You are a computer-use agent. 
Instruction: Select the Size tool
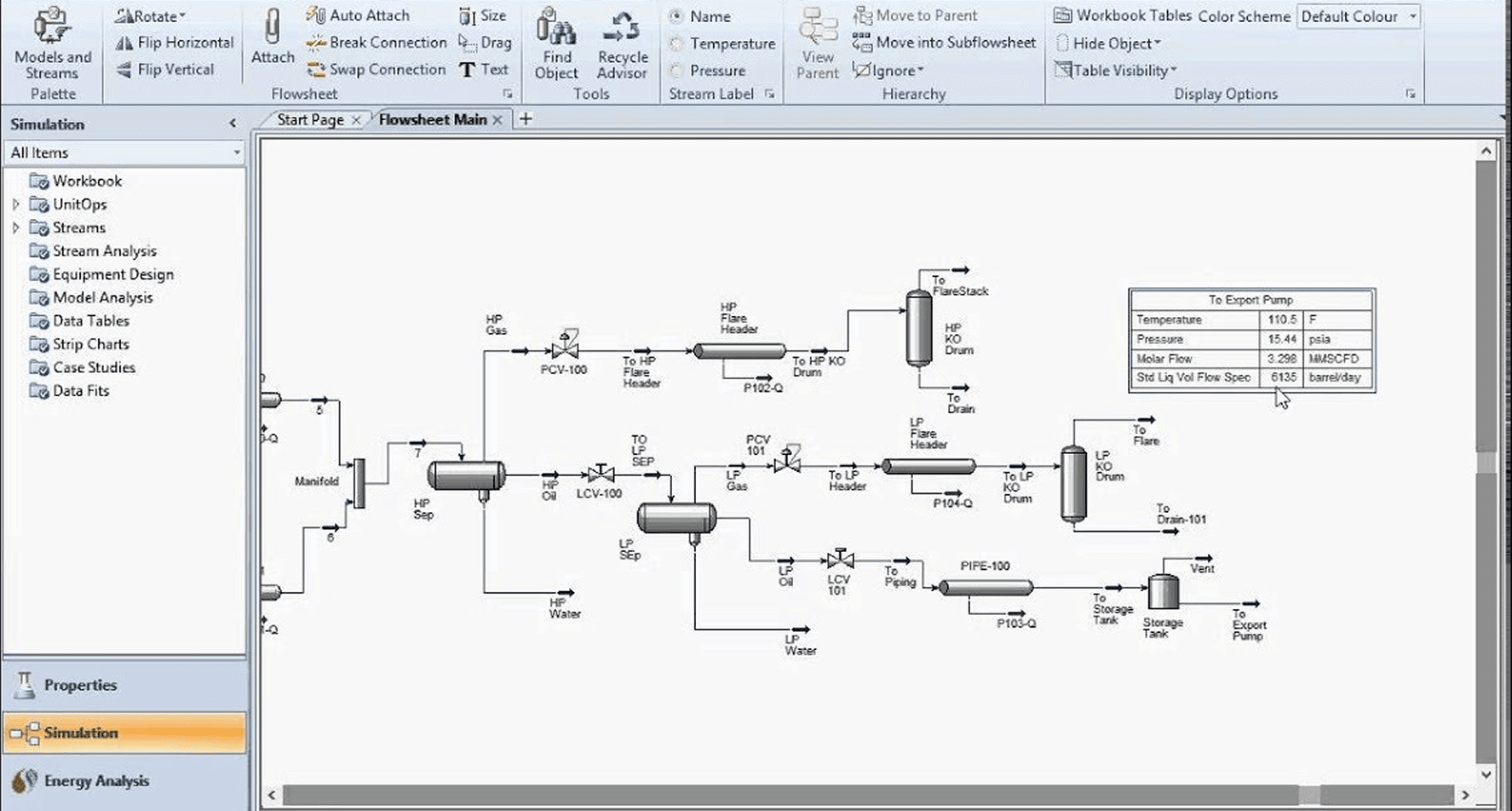tap(482, 15)
